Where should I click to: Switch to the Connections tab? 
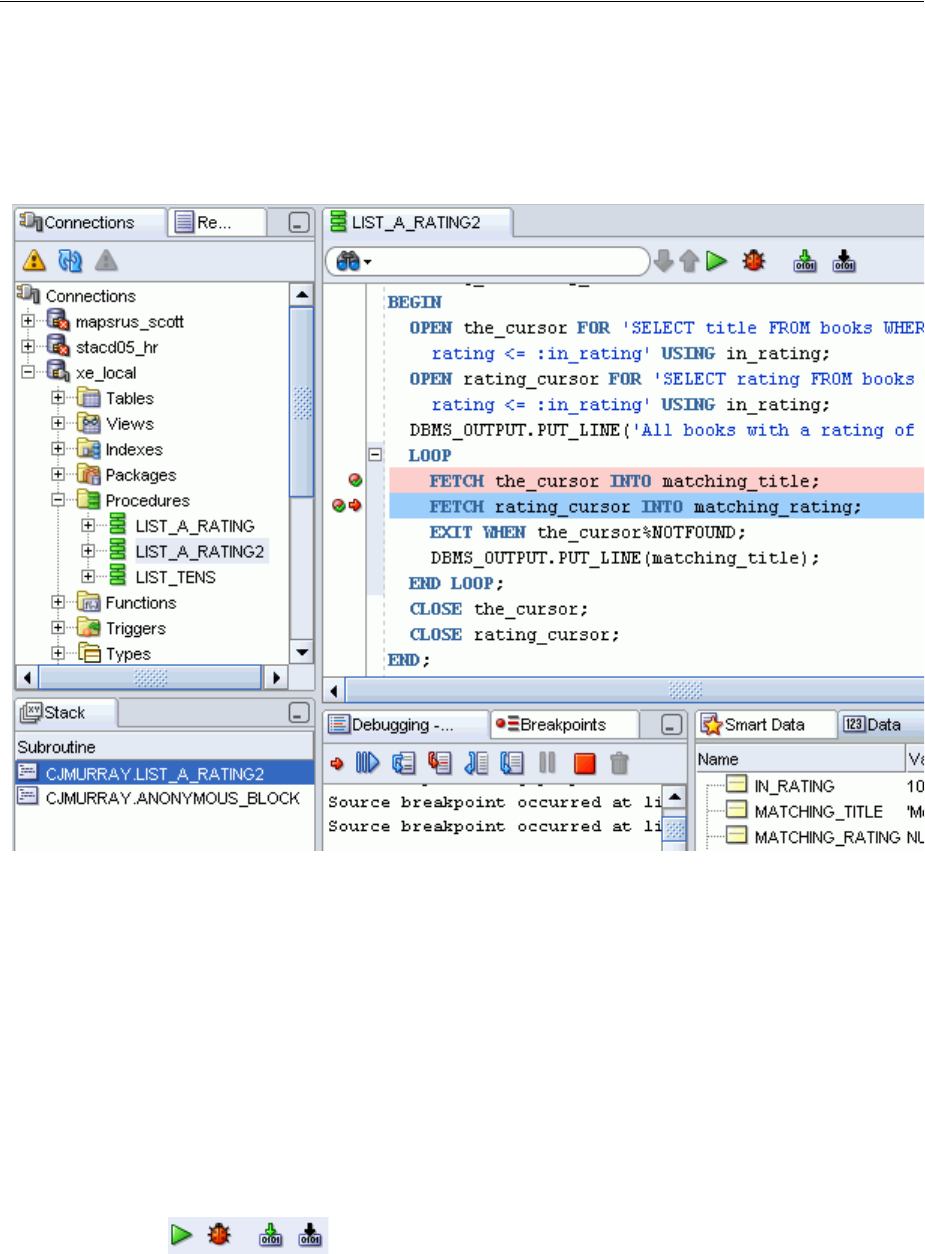(x=89, y=222)
